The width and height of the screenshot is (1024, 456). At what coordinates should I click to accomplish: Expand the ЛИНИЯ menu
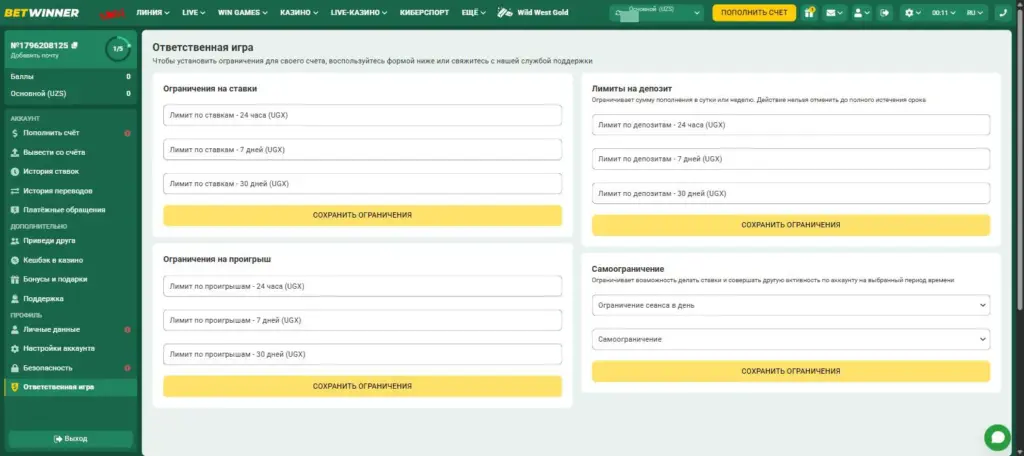click(x=153, y=12)
